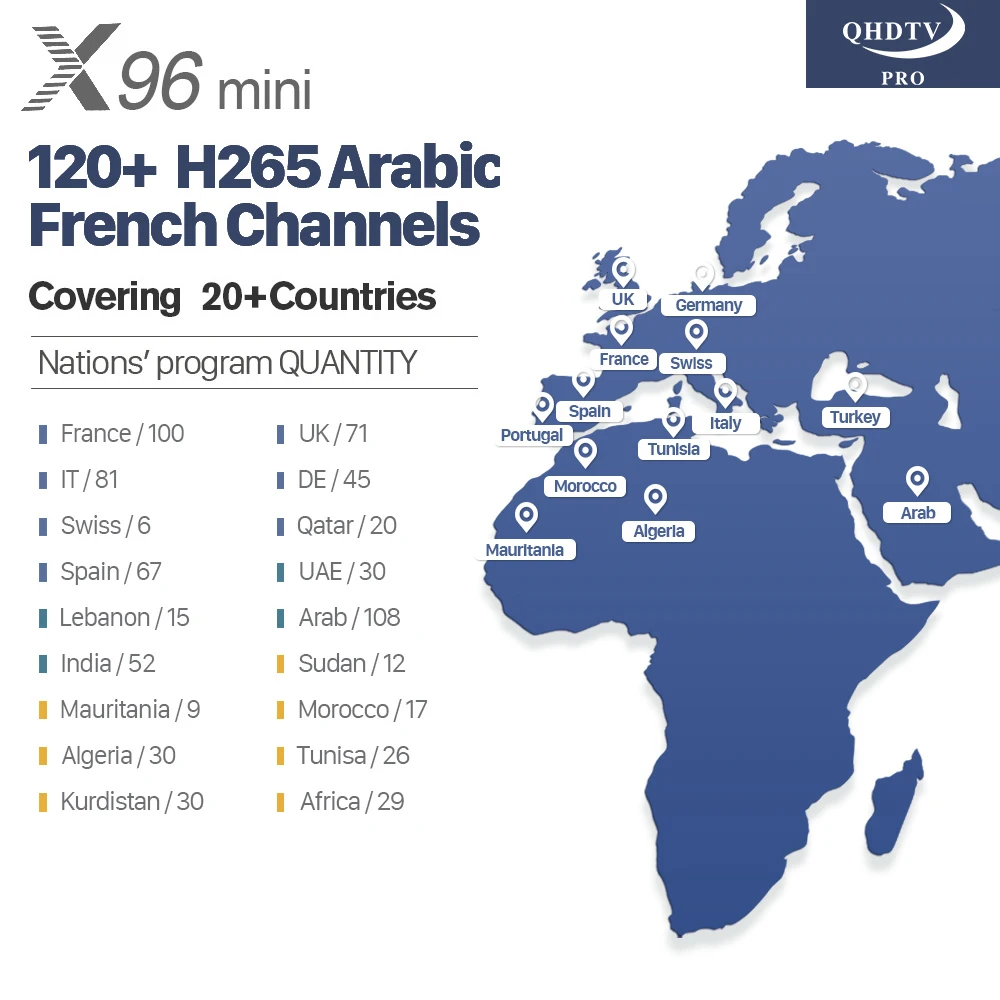Screen dimensions: 1000x1000
Task: Click the Portugal map label
Action: pyautogui.click(x=532, y=436)
